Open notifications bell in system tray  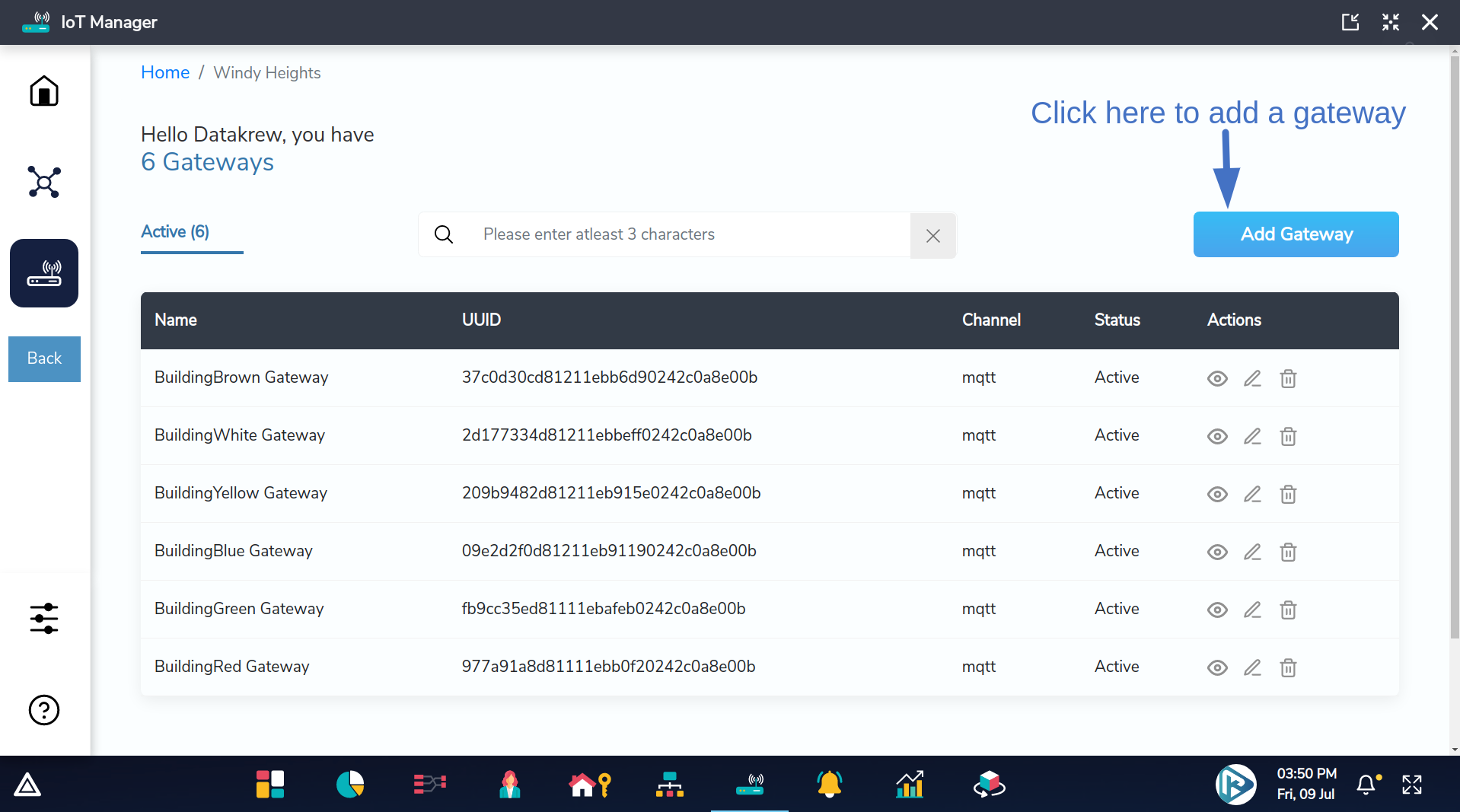(1366, 784)
